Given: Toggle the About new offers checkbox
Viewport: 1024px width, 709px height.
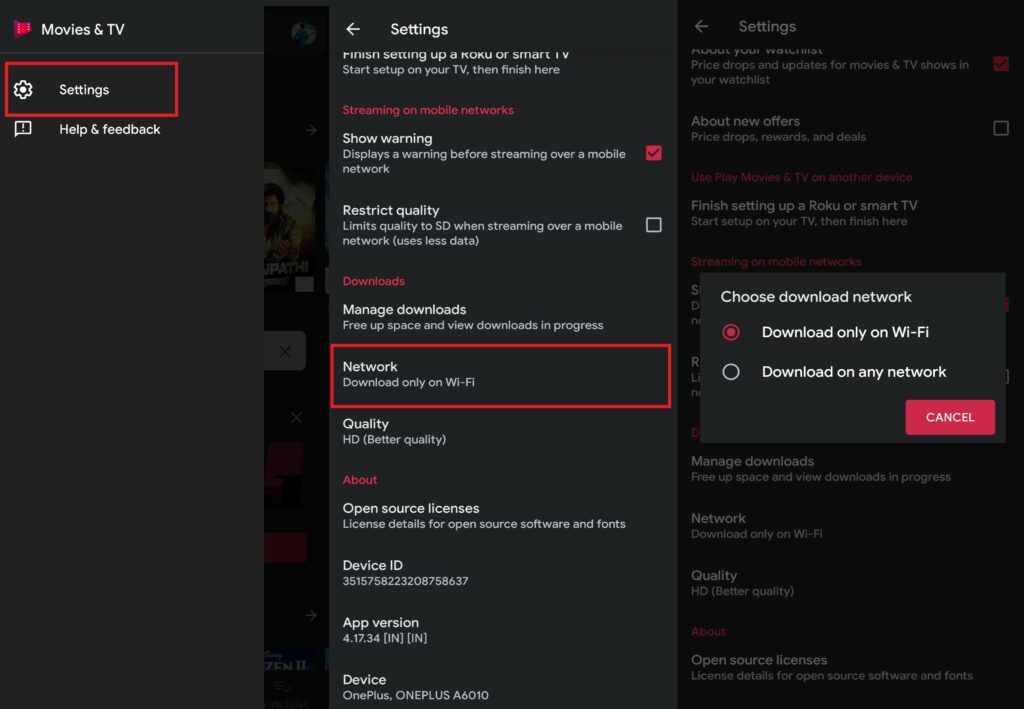Looking at the screenshot, I should coord(1000,128).
